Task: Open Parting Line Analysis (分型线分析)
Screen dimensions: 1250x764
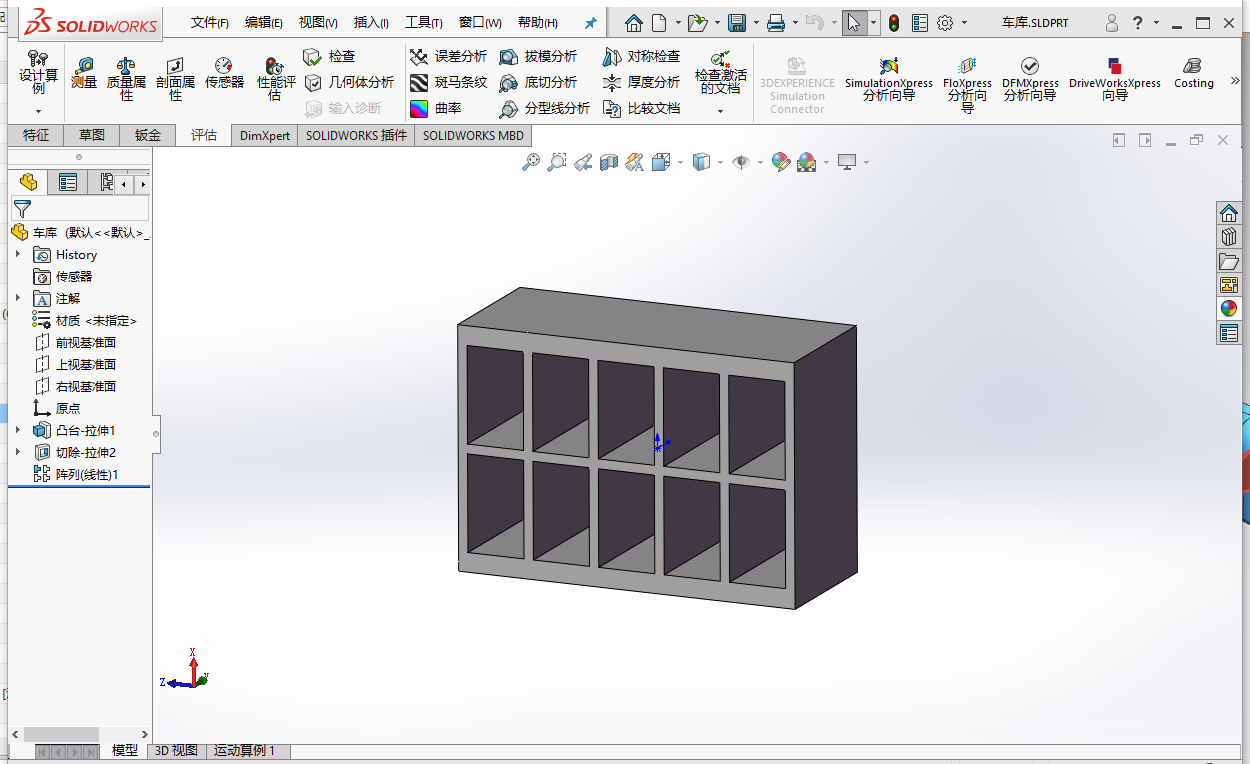Action: (545, 108)
